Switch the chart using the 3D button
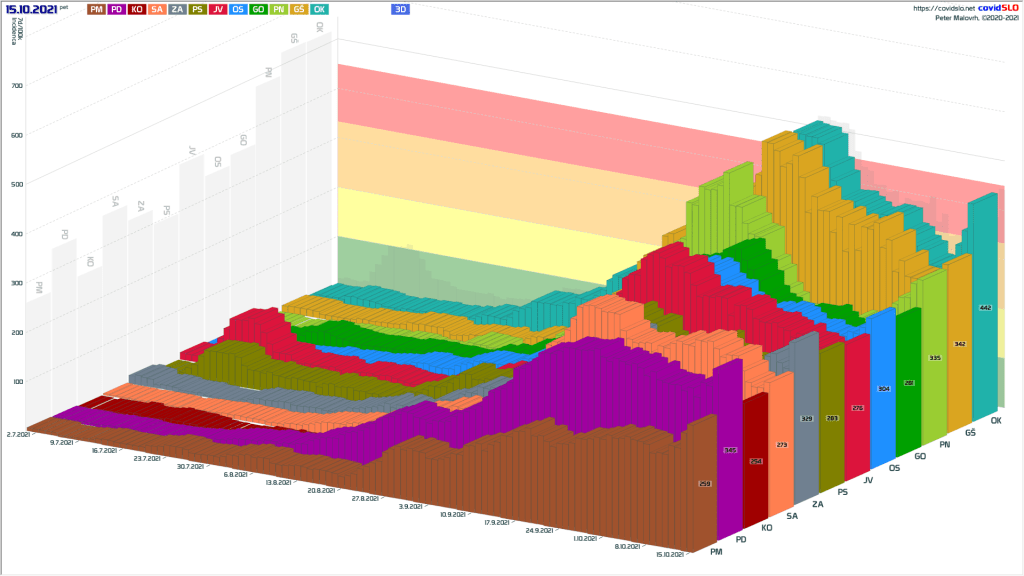Image resolution: width=1024 pixels, height=576 pixels. (400, 9)
